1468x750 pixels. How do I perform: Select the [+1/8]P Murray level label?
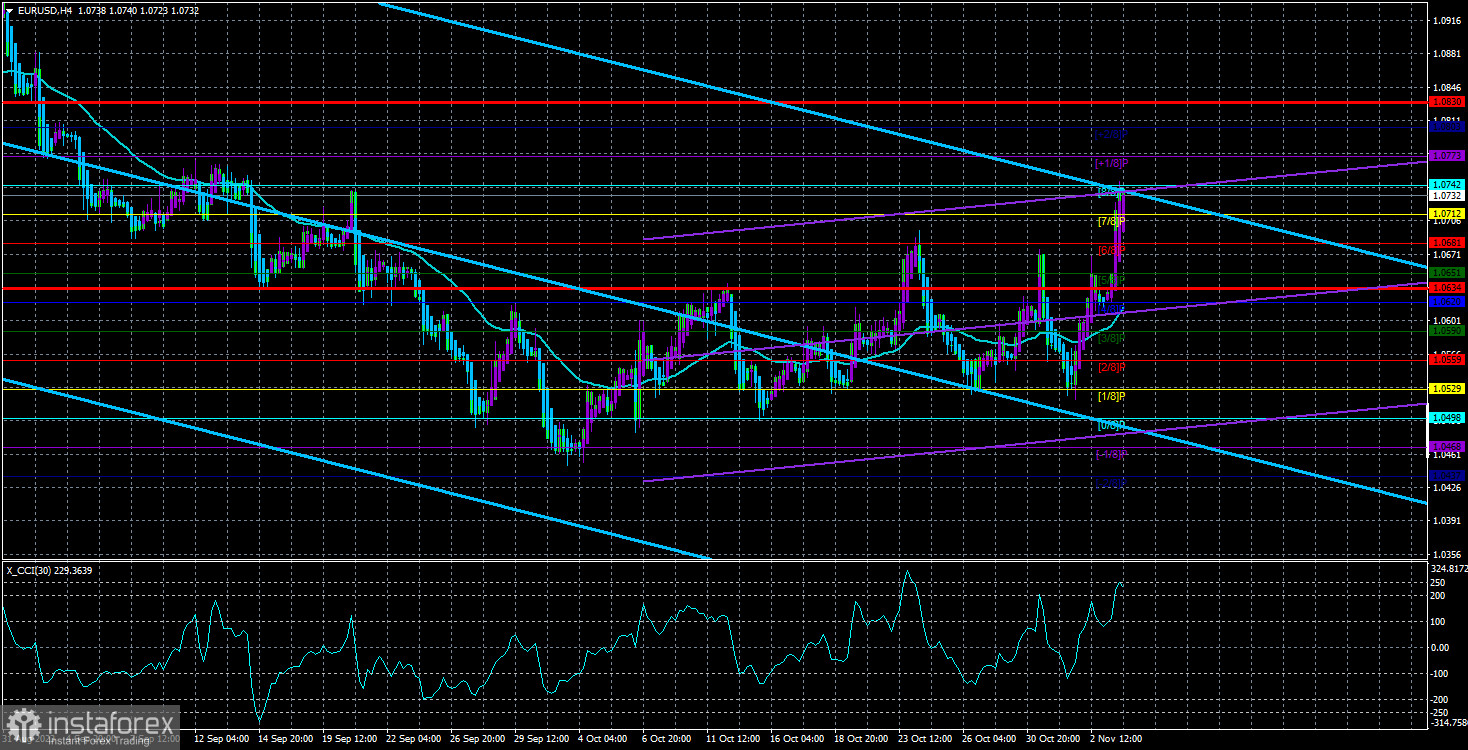pos(1112,163)
